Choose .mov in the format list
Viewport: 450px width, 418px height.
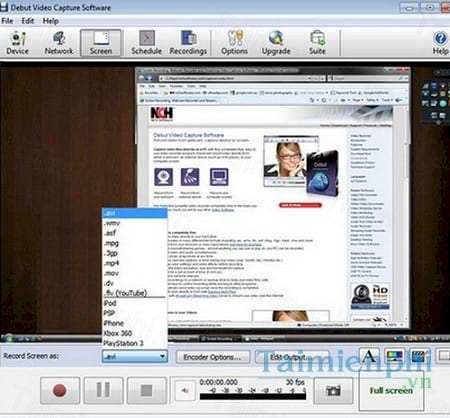[x=134, y=273]
